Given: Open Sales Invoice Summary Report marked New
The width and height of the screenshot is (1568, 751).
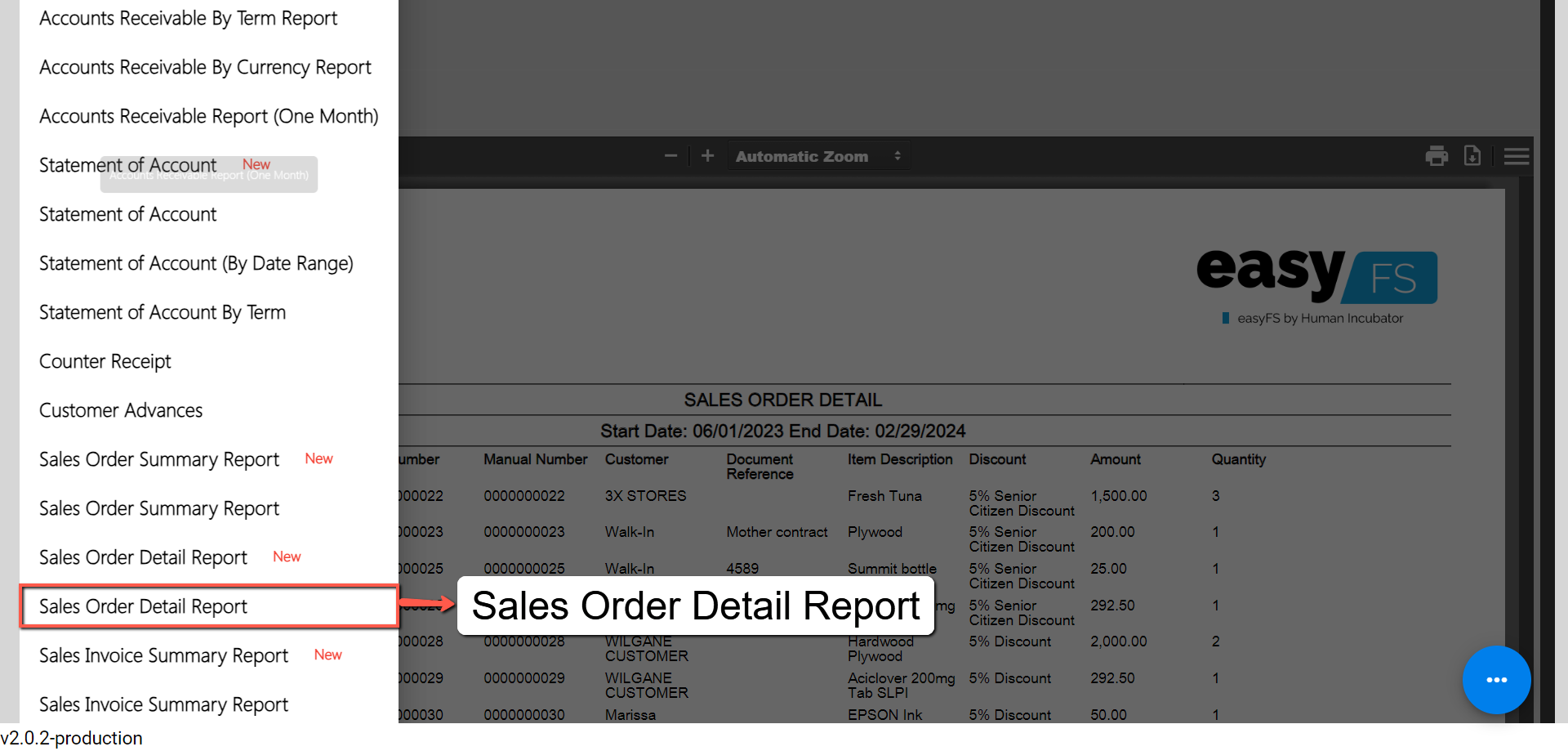Looking at the screenshot, I should 163,655.
